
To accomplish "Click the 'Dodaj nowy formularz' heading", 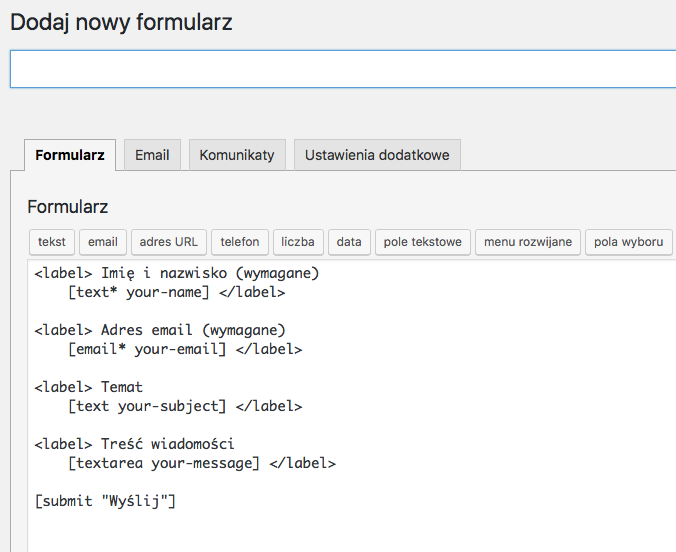I will 121,22.
